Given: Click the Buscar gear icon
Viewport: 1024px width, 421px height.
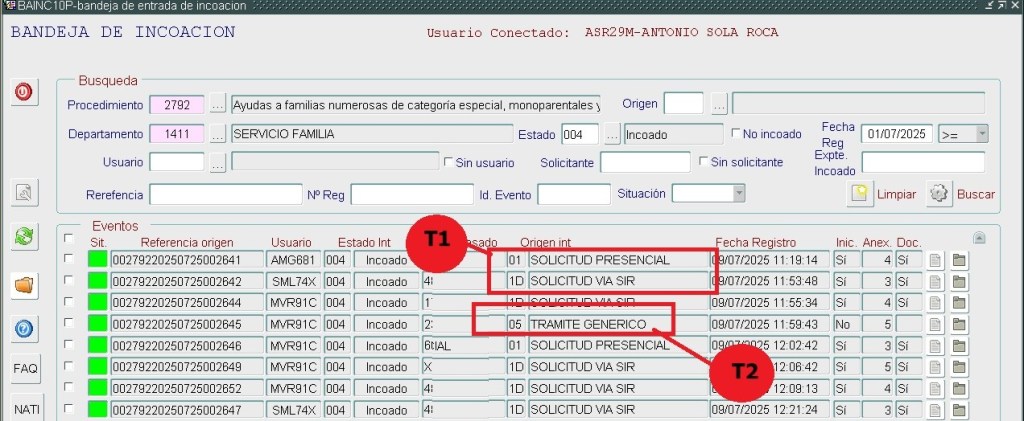Looking at the screenshot, I should (x=937, y=194).
